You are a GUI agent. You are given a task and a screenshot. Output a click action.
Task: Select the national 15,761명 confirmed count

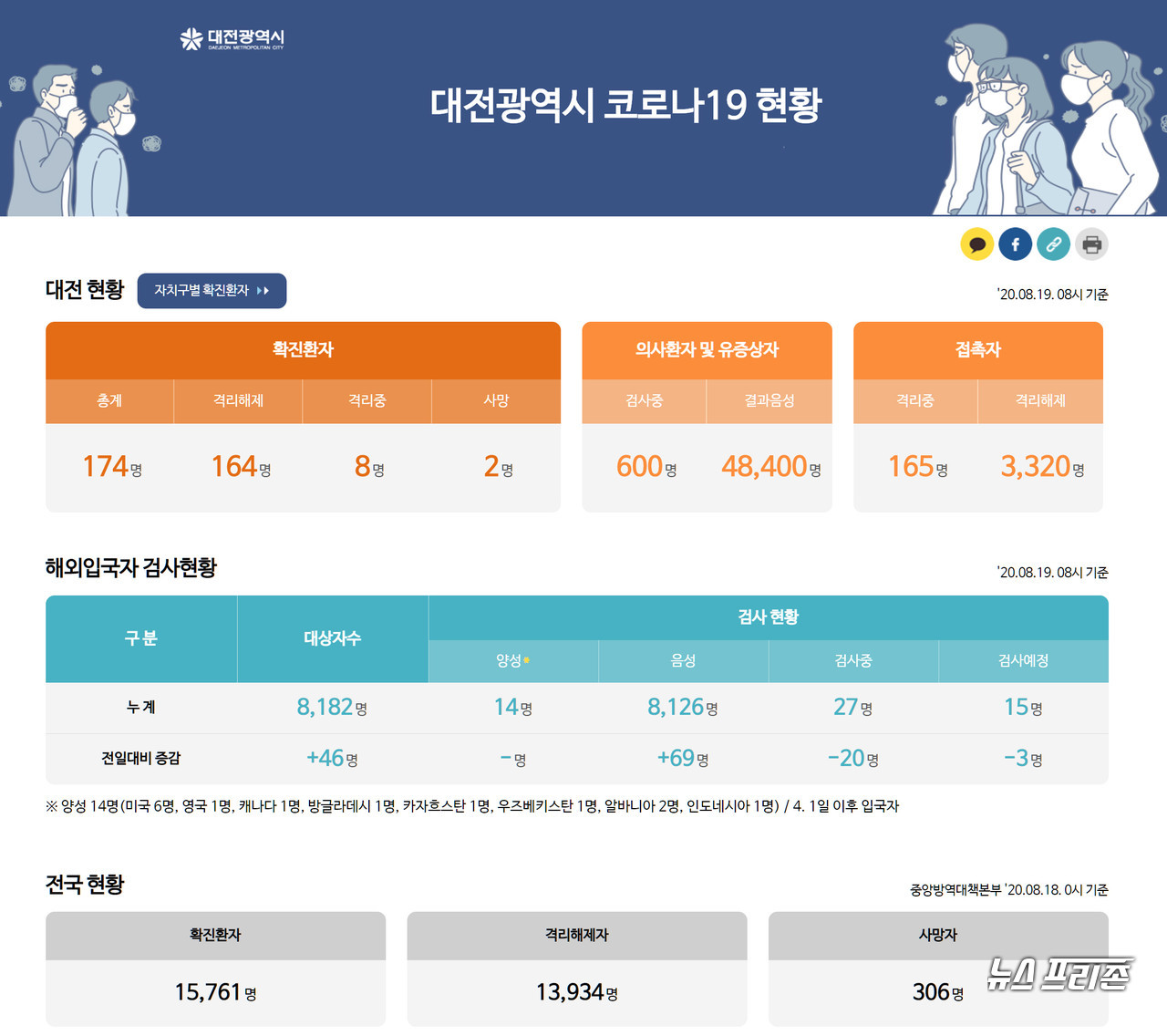(x=215, y=992)
